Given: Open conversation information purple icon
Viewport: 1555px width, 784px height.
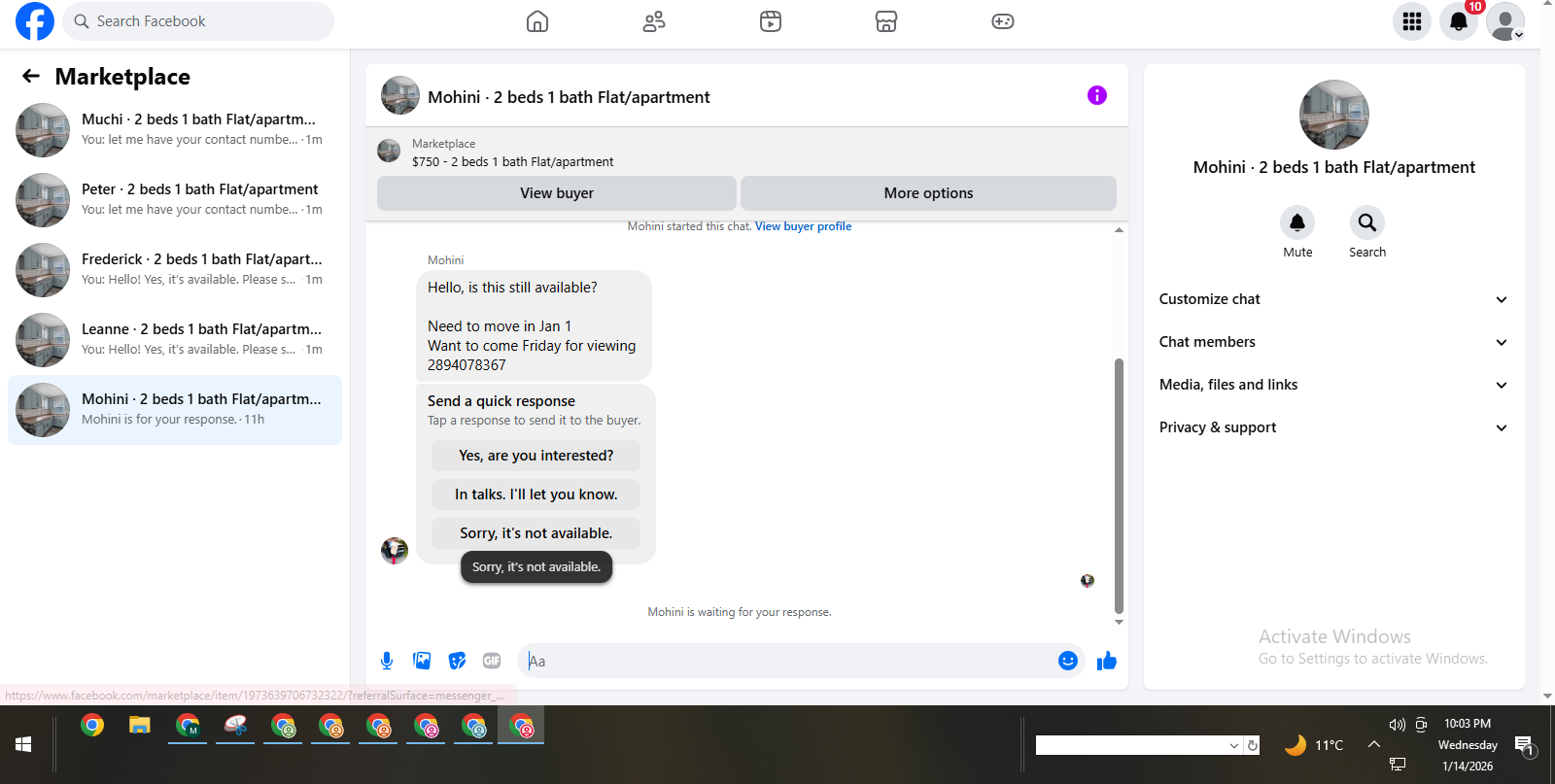Looking at the screenshot, I should click(x=1097, y=95).
